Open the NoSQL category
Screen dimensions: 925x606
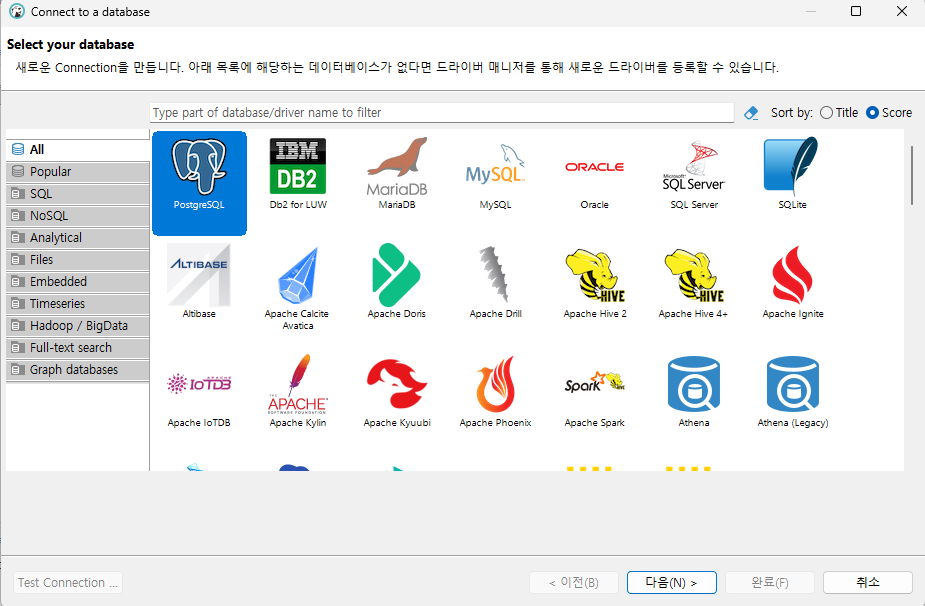tap(77, 215)
